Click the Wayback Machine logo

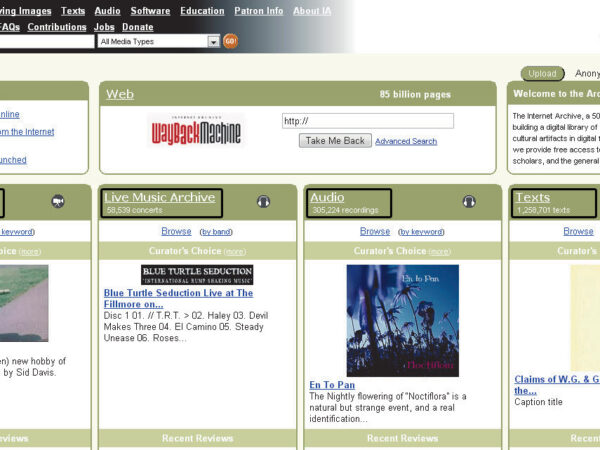195,131
